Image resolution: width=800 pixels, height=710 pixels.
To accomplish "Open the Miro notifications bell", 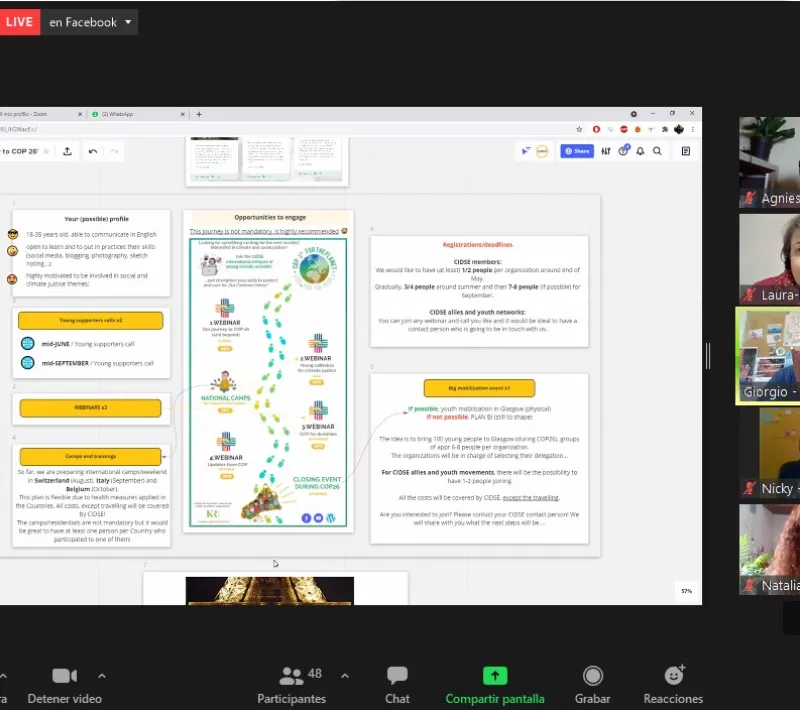I will point(640,151).
